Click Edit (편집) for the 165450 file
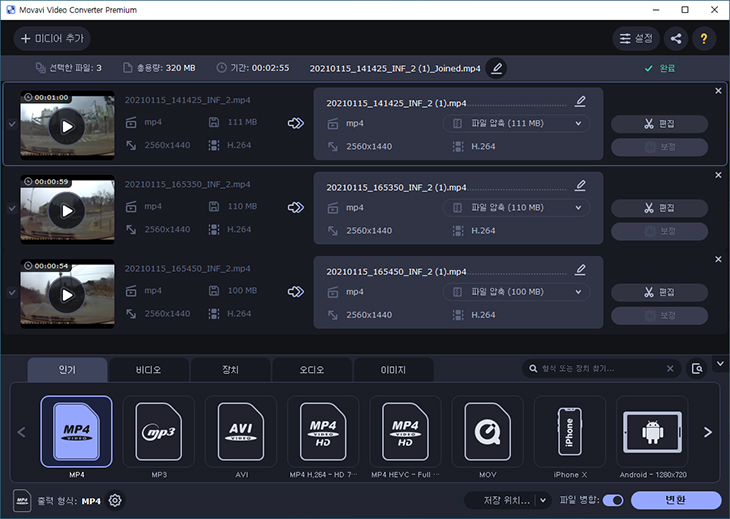 [659, 292]
